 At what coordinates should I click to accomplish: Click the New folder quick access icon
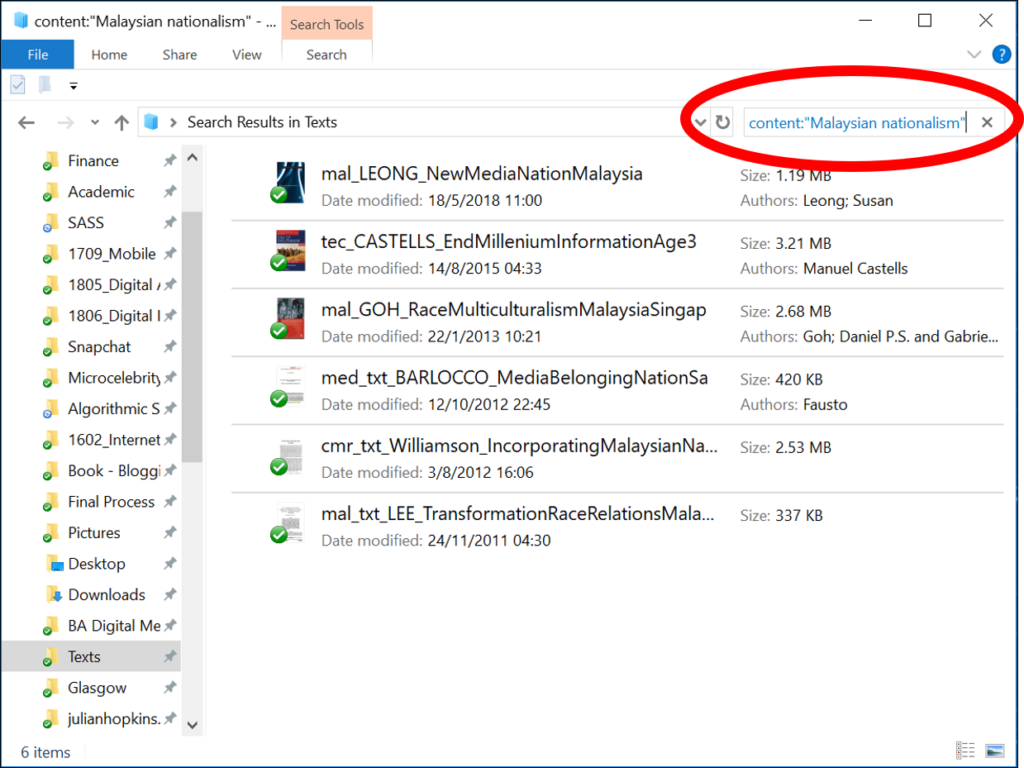point(45,85)
